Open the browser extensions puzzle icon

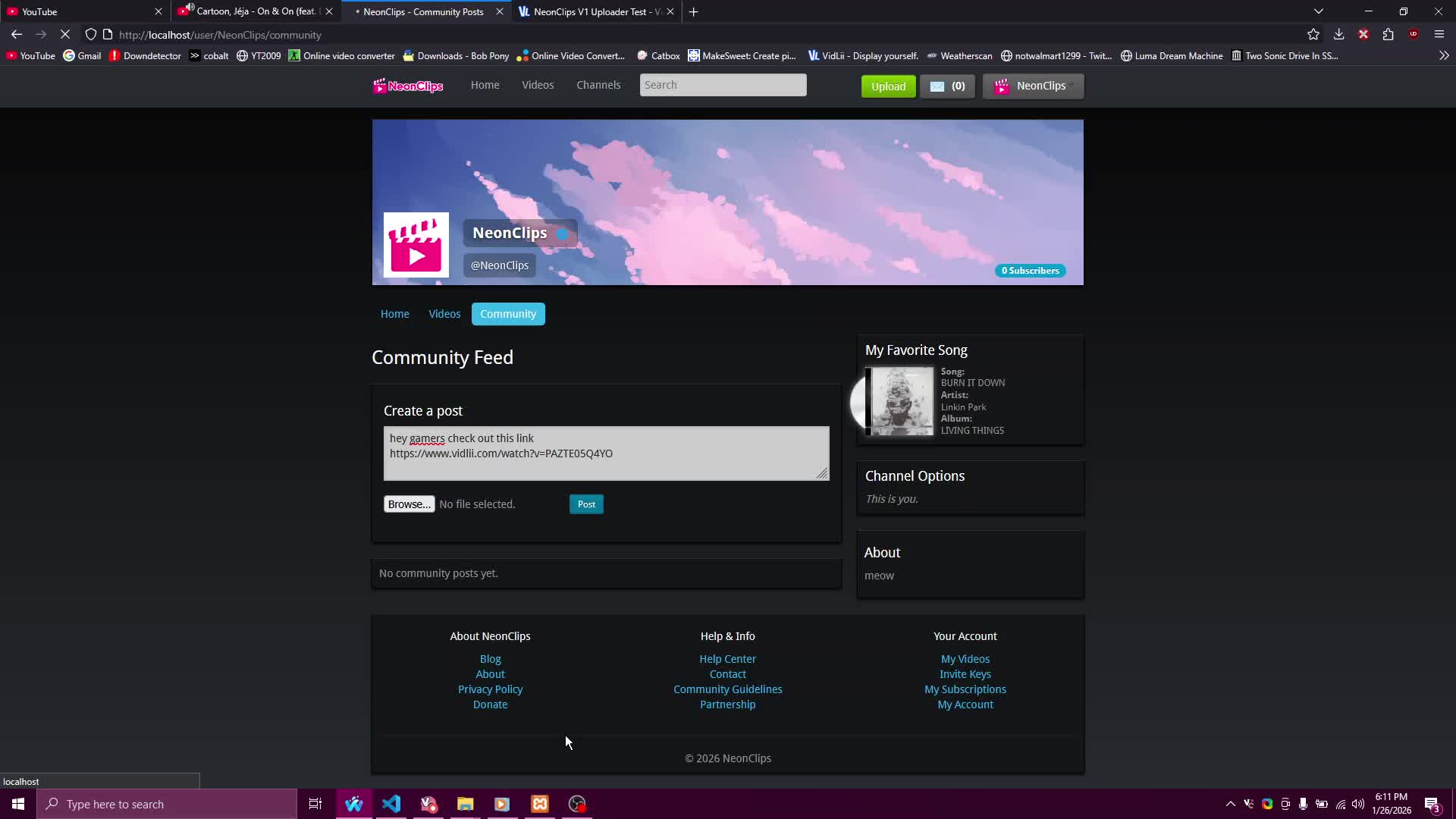click(x=1389, y=34)
